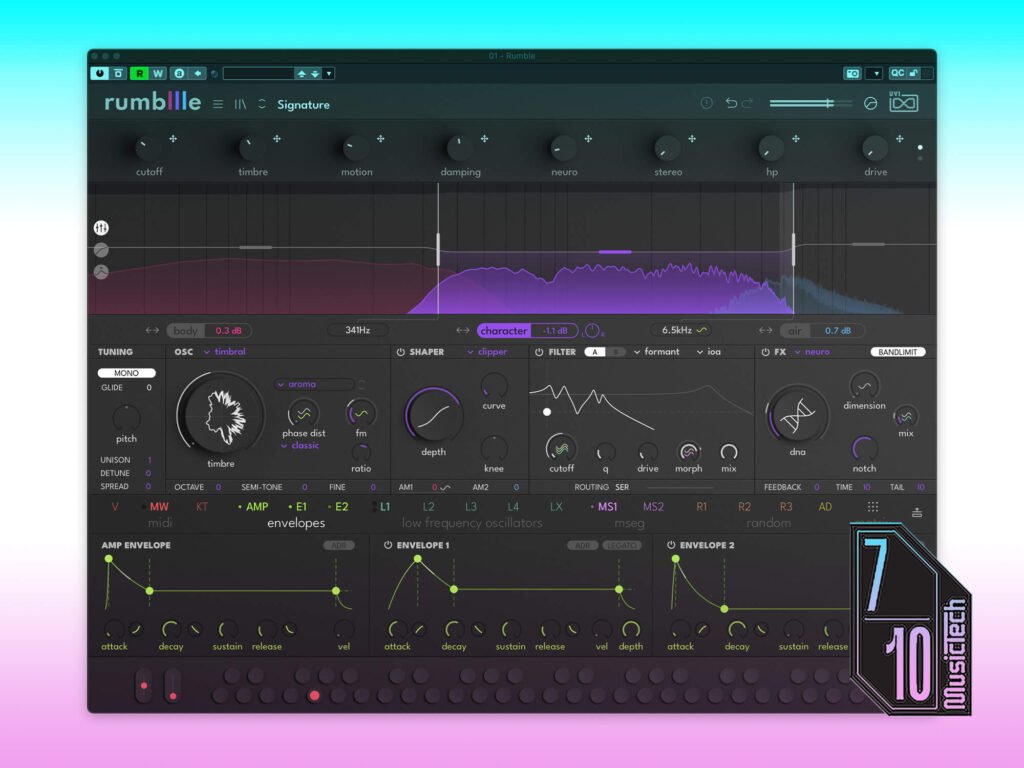The image size is (1024, 768).
Task: Select the mixer sliders view icon
Action: [x=101, y=228]
